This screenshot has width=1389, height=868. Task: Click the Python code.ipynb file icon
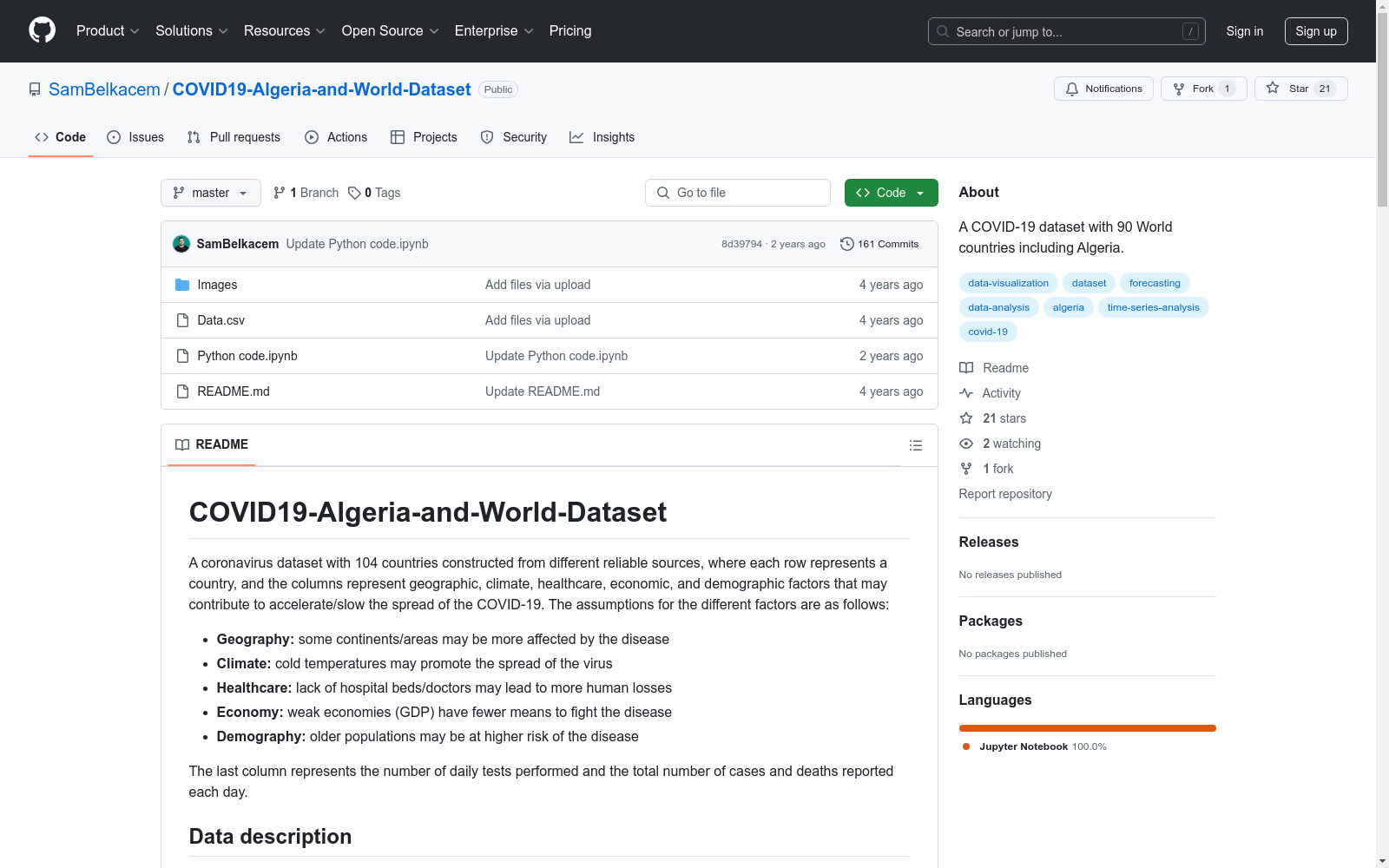click(x=182, y=356)
